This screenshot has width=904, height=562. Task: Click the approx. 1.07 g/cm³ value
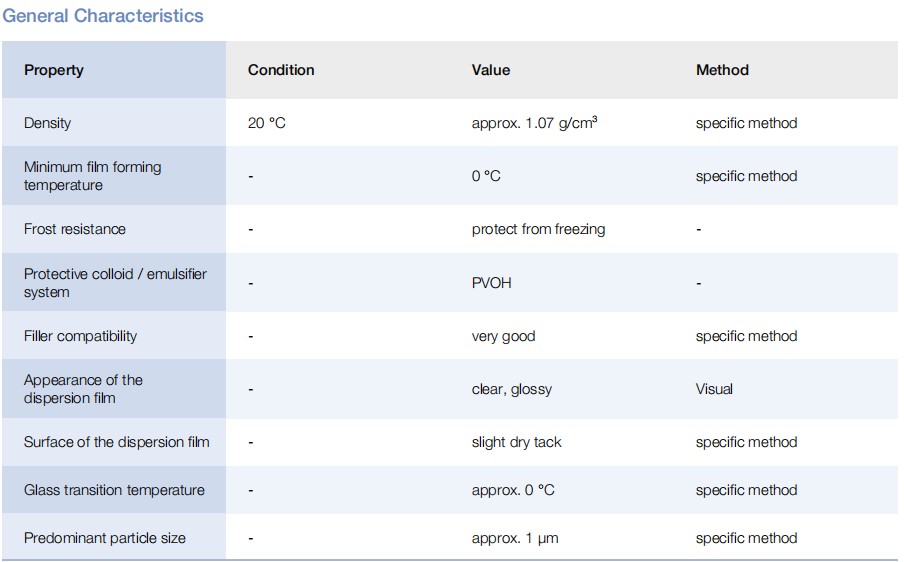pyautogui.click(x=535, y=123)
